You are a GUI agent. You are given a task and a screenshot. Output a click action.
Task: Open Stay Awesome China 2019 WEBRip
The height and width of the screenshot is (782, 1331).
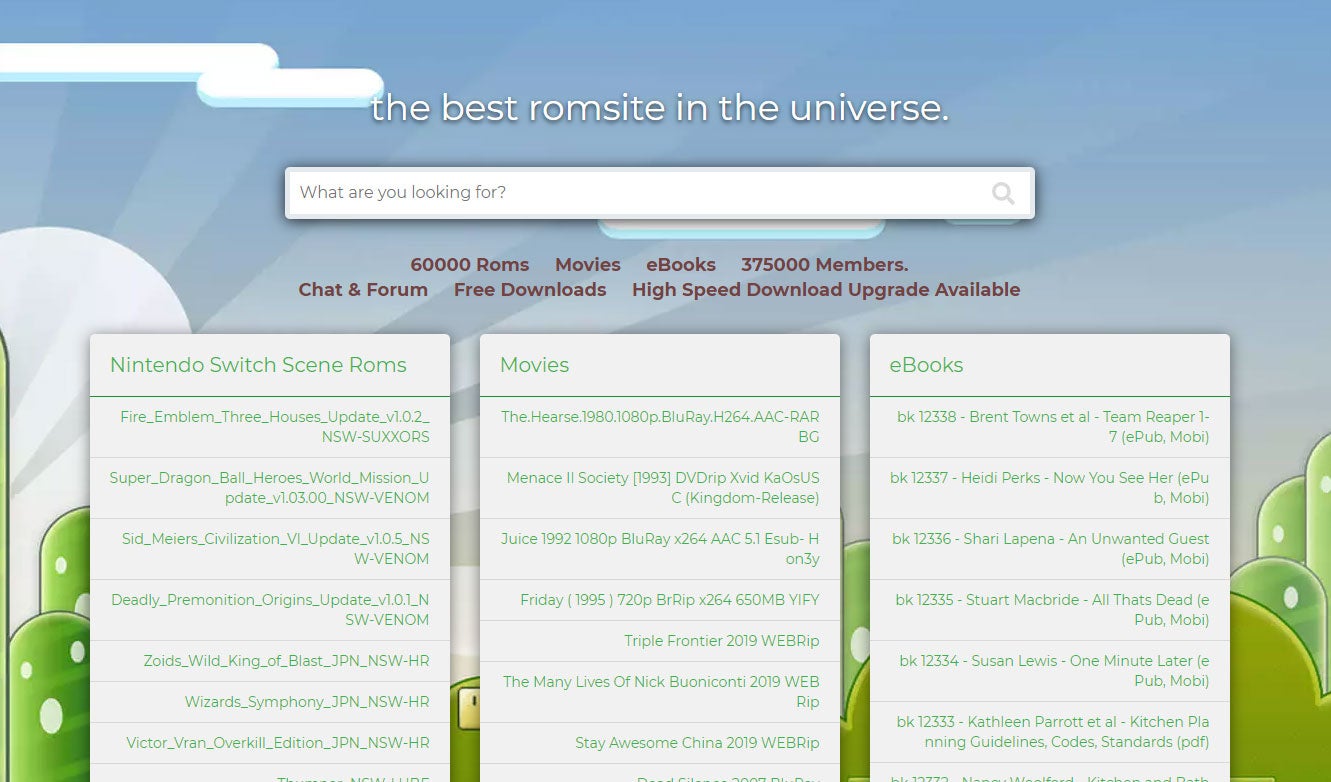[696, 743]
